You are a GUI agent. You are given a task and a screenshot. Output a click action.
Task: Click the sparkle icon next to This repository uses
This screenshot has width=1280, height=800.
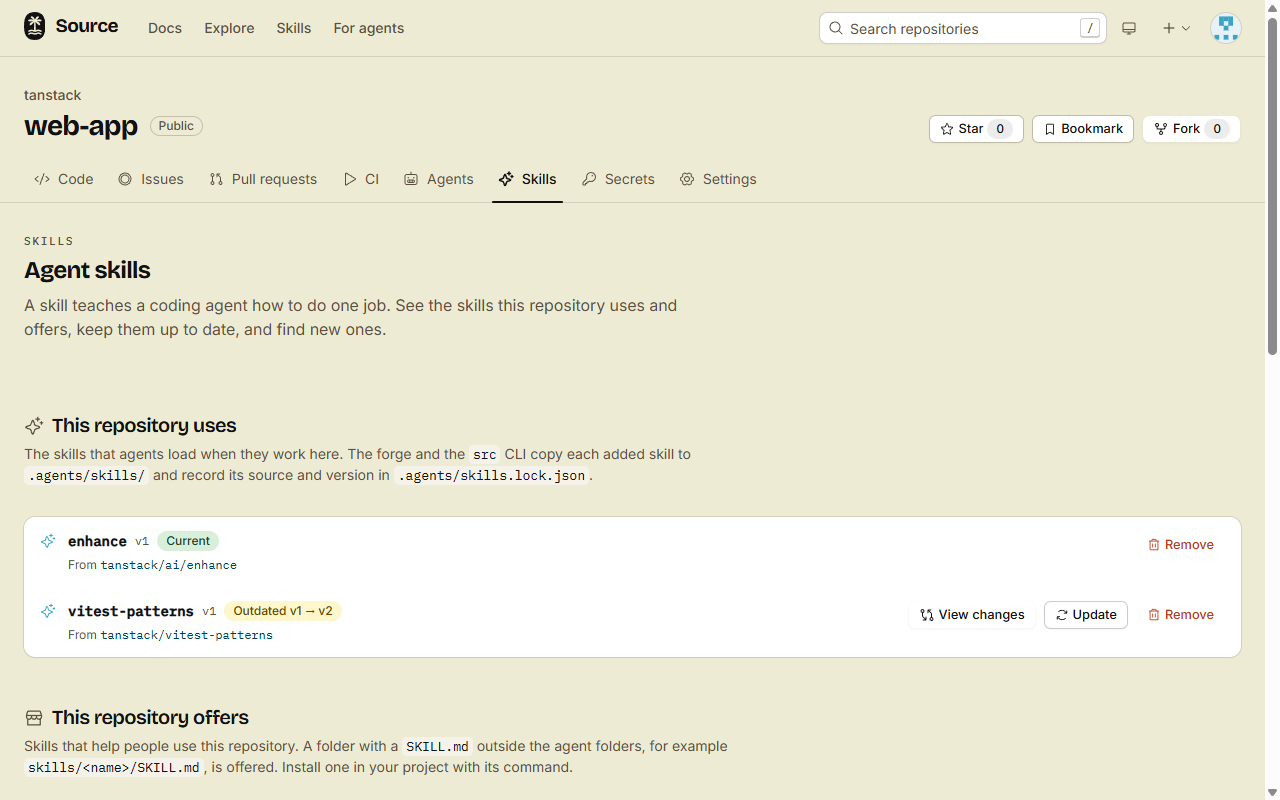pyautogui.click(x=34, y=426)
